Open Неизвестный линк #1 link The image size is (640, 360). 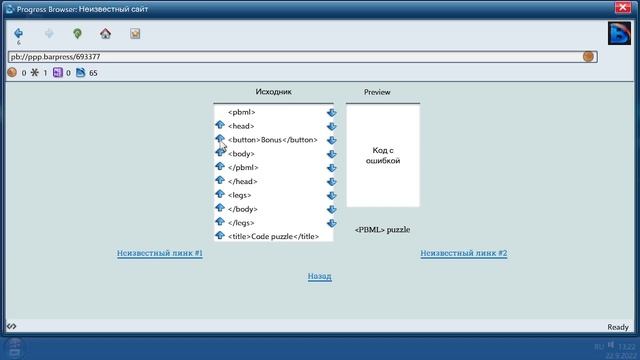160,253
